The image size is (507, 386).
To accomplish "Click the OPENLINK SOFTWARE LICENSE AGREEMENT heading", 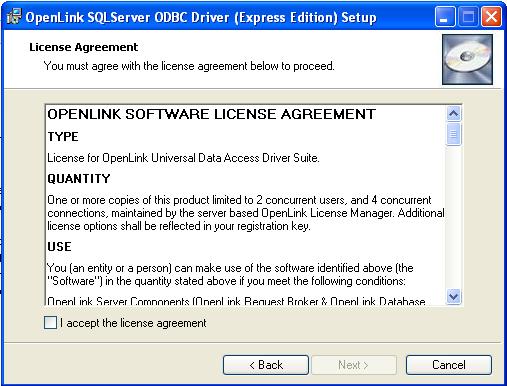I will coord(212,114).
